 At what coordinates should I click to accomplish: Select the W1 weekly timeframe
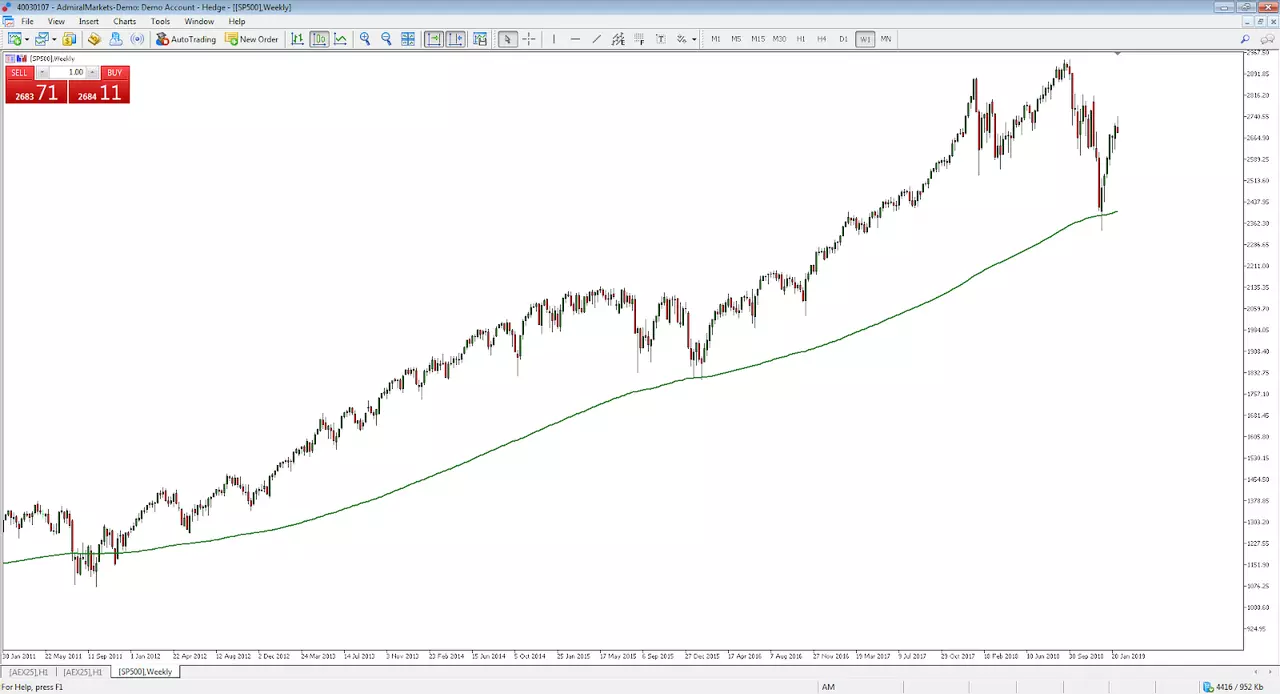865,39
